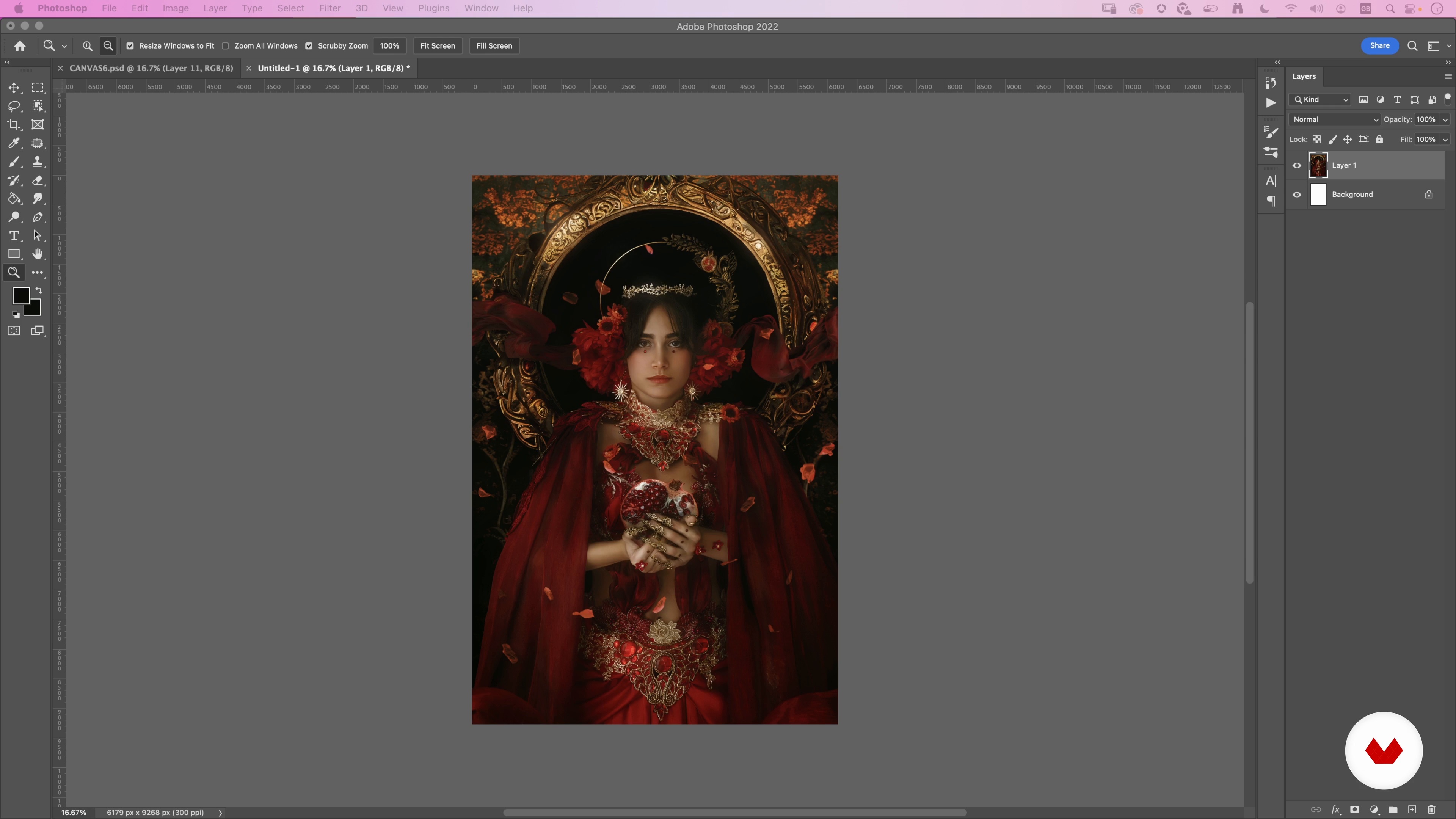Image resolution: width=1456 pixels, height=819 pixels.
Task: Disable Scrubby Zoom checkbox
Action: (x=309, y=46)
